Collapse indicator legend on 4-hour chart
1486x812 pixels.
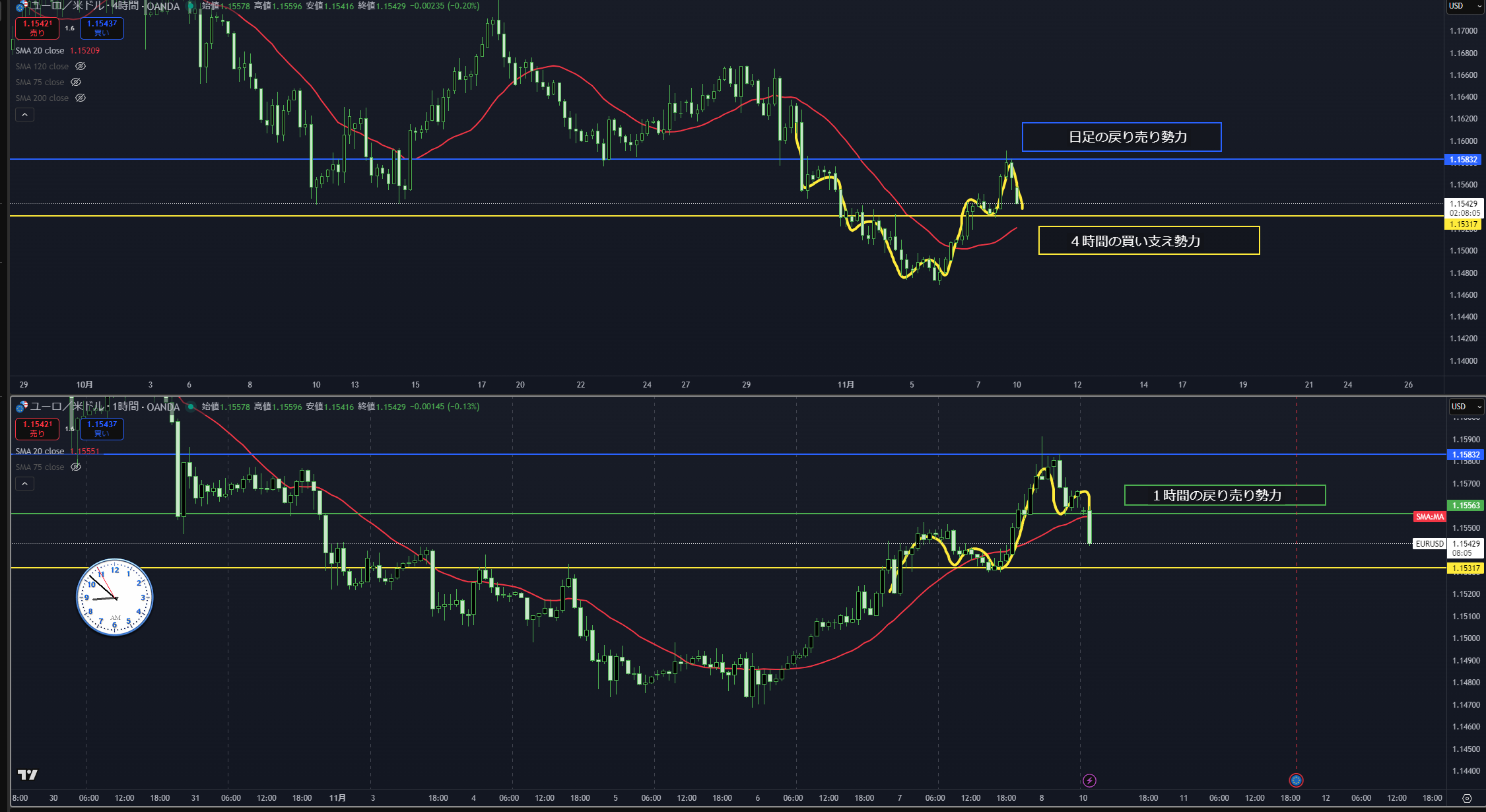click(x=24, y=114)
